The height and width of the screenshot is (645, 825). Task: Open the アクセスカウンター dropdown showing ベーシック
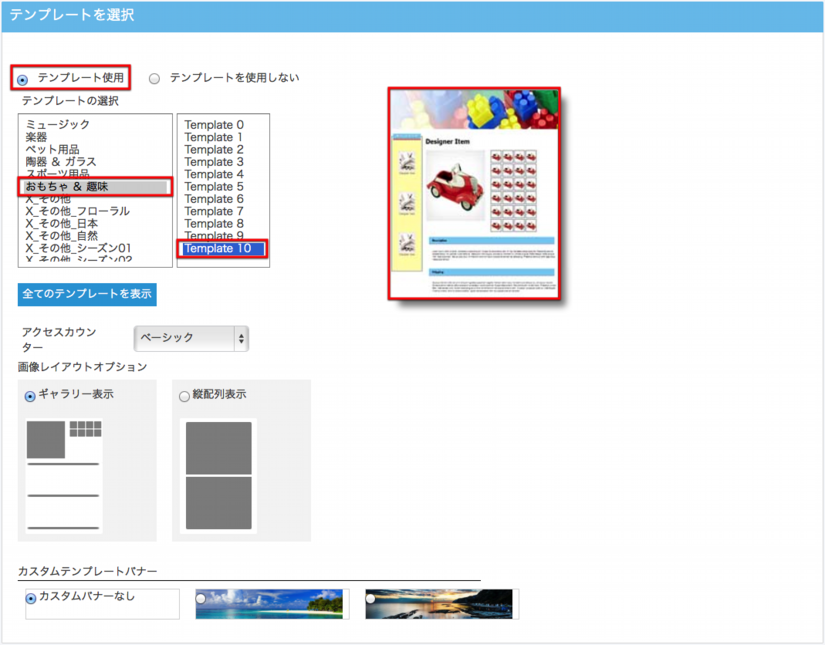click(191, 338)
